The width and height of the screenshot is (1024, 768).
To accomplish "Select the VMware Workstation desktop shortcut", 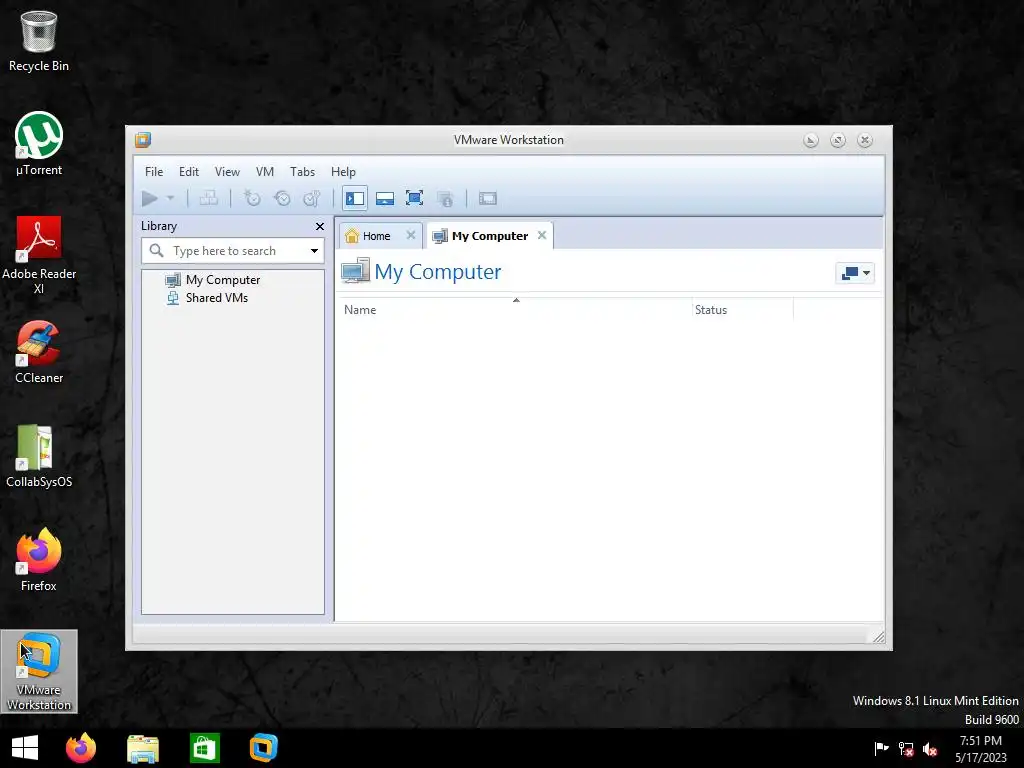I will pyautogui.click(x=39, y=671).
